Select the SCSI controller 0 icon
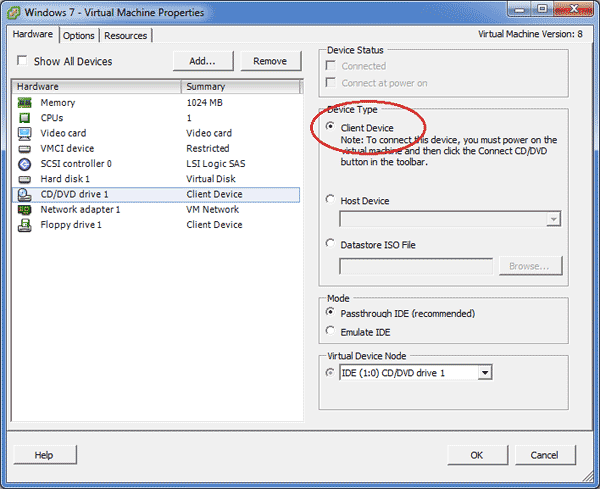This screenshot has height=489, width=600. tap(25, 163)
